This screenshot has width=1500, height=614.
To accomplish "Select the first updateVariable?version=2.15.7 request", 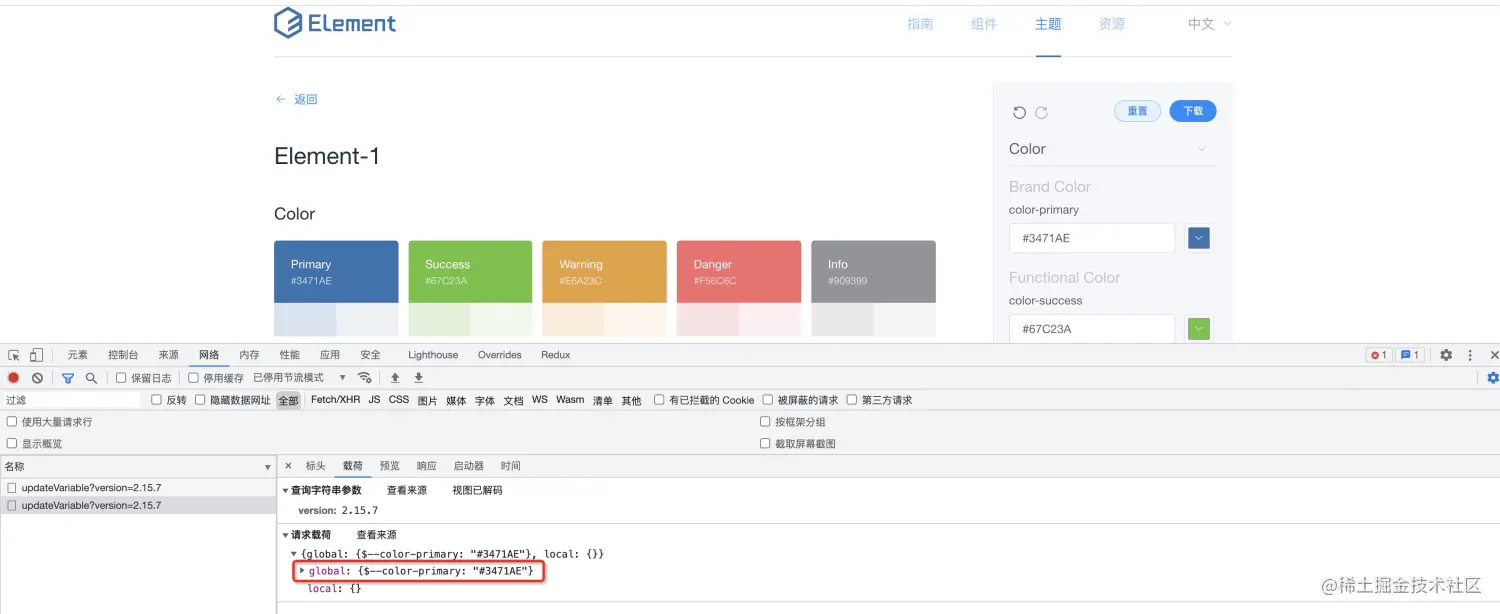I will (138, 488).
